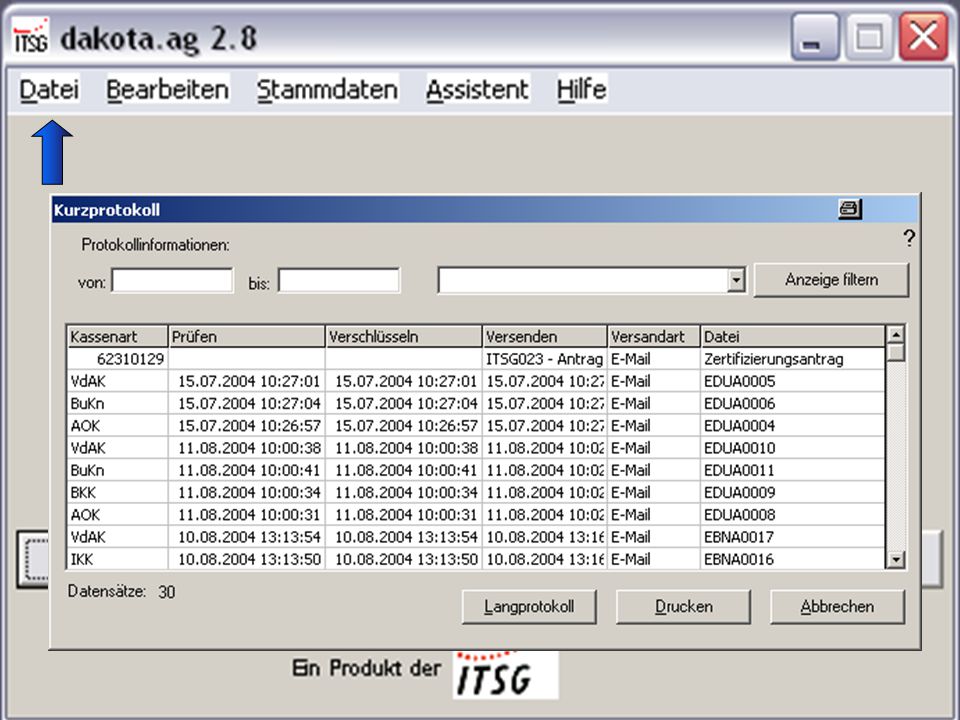Select the EDUA0010 file entry

click(793, 448)
